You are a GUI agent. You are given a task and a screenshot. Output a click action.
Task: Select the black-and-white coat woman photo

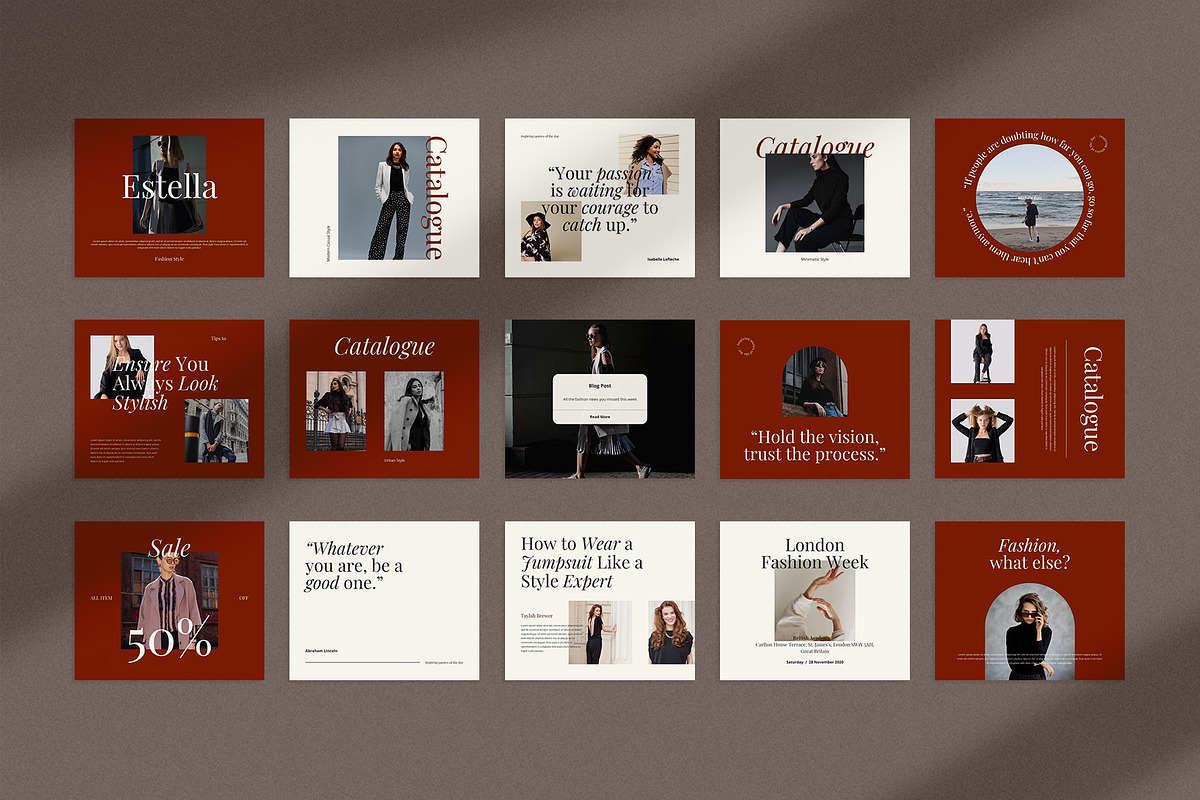click(x=413, y=411)
